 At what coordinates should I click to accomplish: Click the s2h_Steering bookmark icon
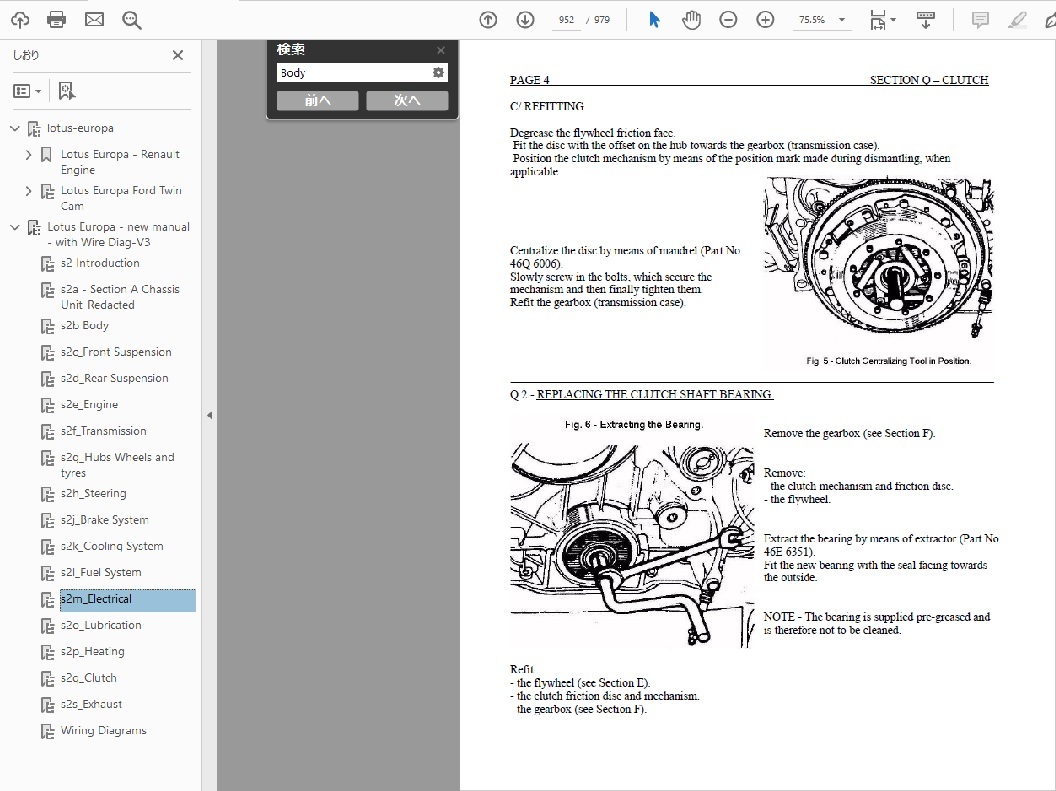[47, 495]
